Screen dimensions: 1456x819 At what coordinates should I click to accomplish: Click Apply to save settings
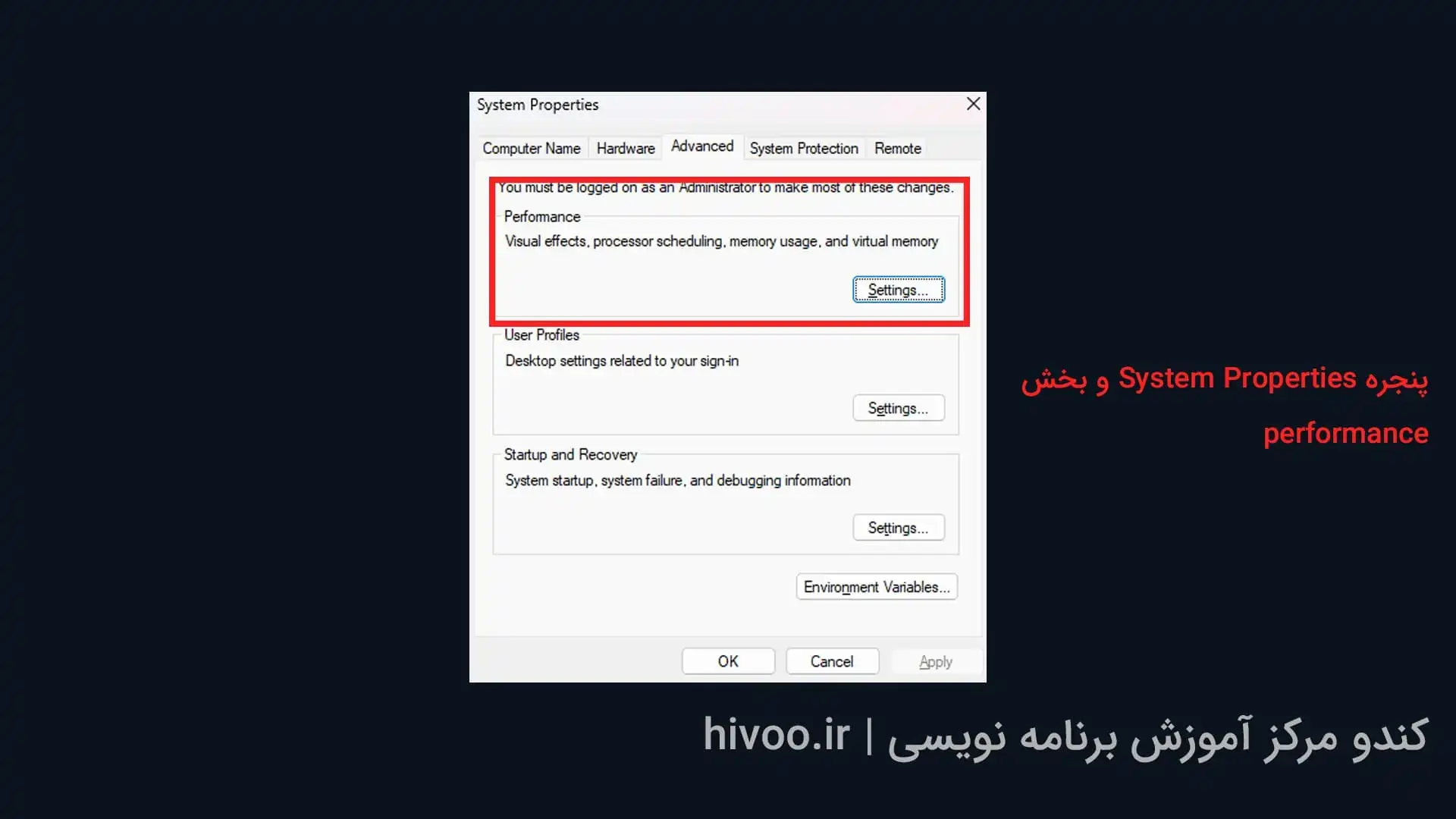pyautogui.click(x=935, y=661)
